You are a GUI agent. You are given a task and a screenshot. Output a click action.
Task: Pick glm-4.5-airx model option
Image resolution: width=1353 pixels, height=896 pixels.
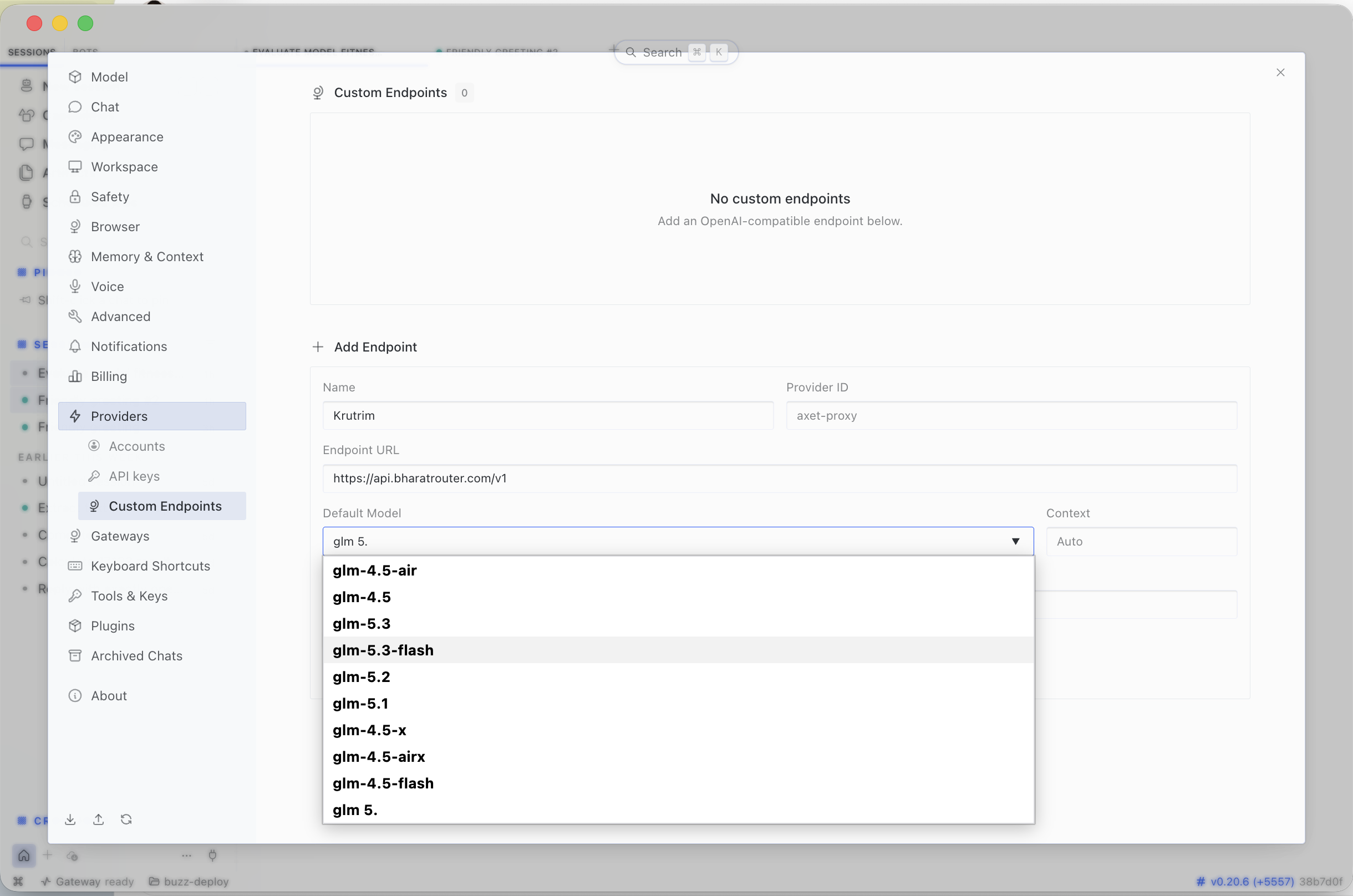tap(678, 757)
